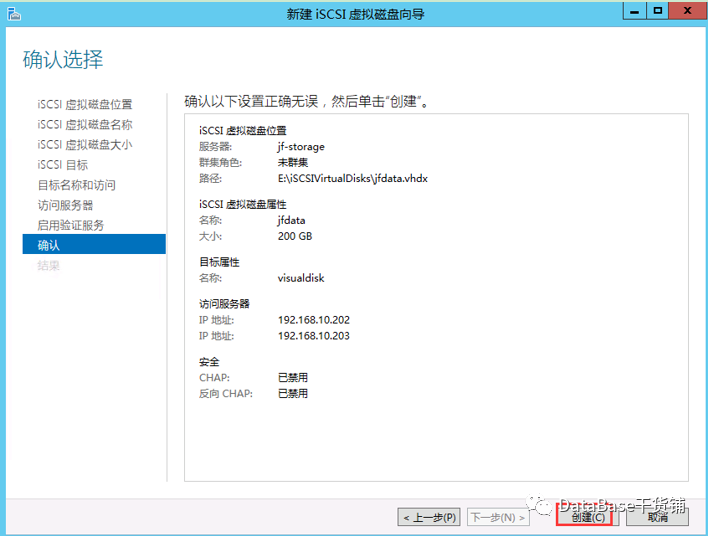Click the wizard window icon in title bar
This screenshot has height=536, width=708.
(14, 14)
